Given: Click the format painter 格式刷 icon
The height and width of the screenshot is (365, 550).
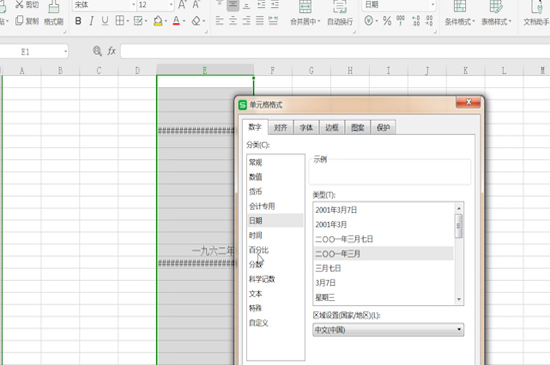Looking at the screenshot, I should pos(54,13).
